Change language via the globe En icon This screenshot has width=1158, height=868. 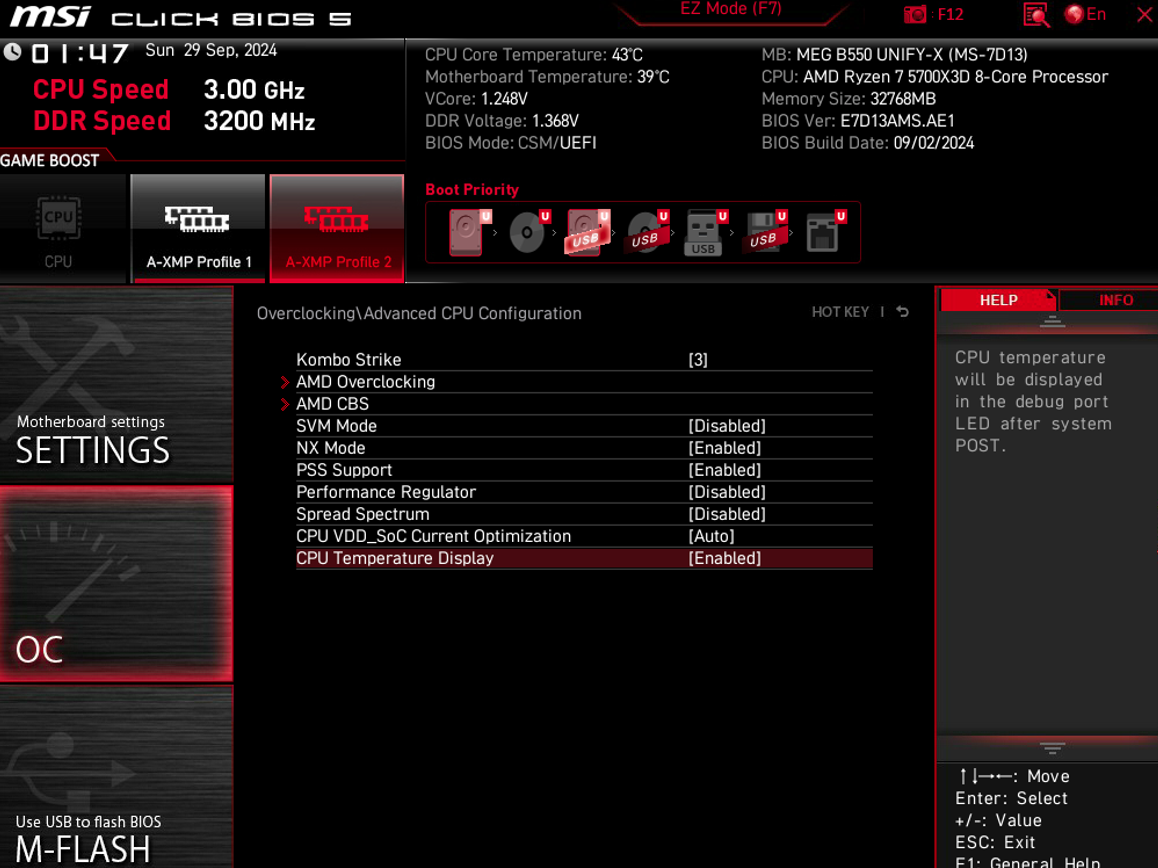click(1085, 14)
